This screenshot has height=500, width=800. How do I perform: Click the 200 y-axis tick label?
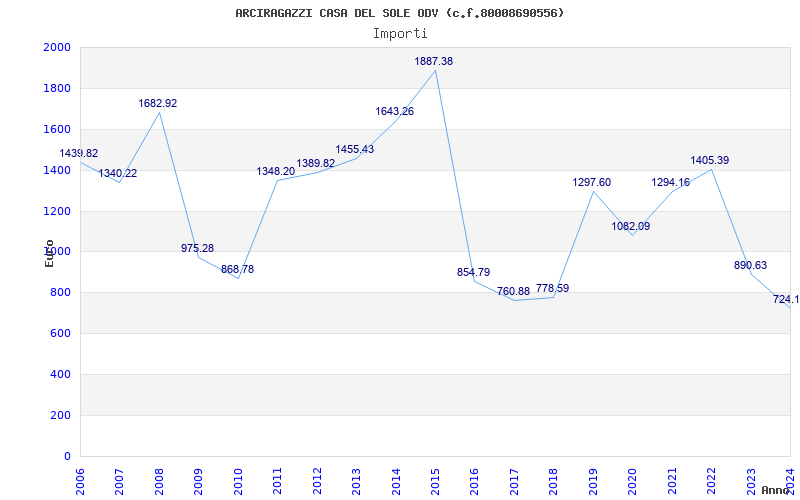click(x=60, y=415)
